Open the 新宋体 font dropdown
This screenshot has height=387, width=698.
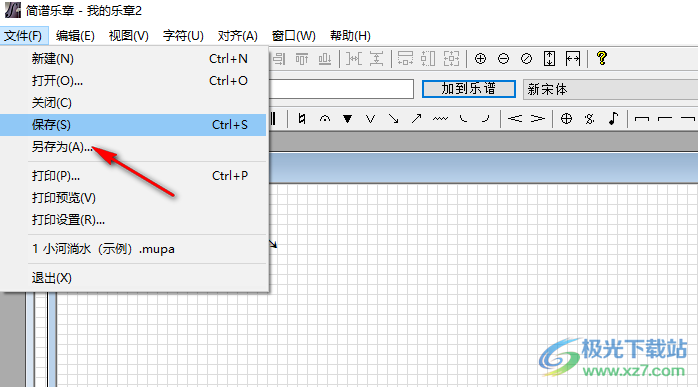(x=611, y=89)
